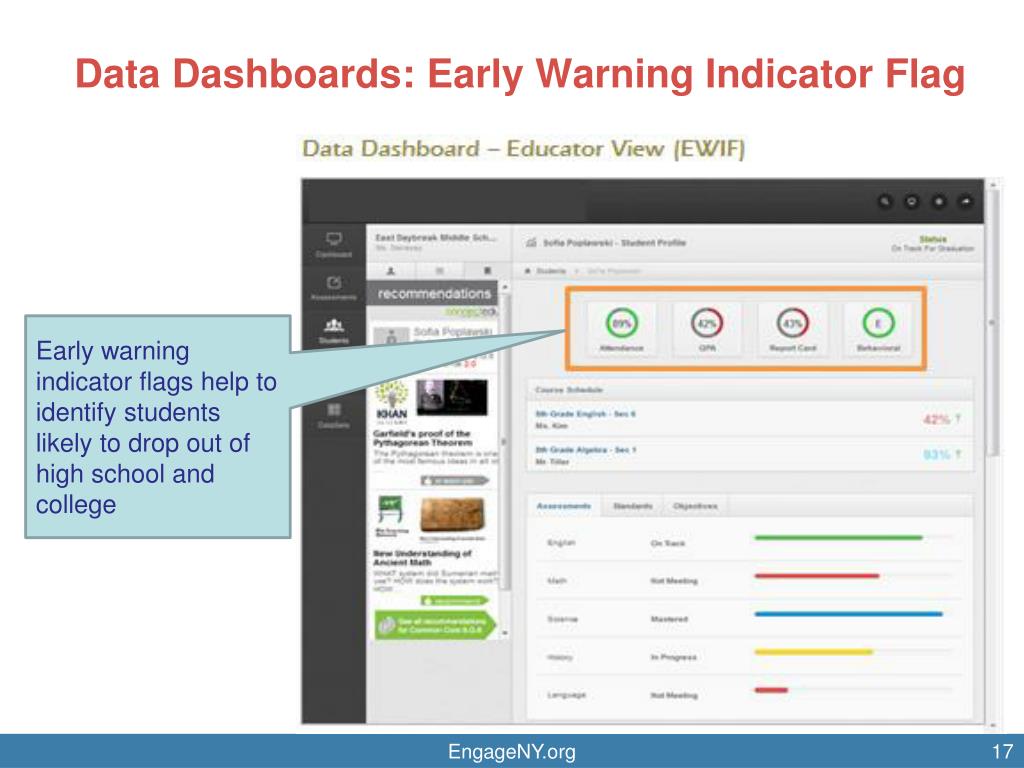Click the English green progress bar
Screen dimensions: 1024x768
point(838,538)
